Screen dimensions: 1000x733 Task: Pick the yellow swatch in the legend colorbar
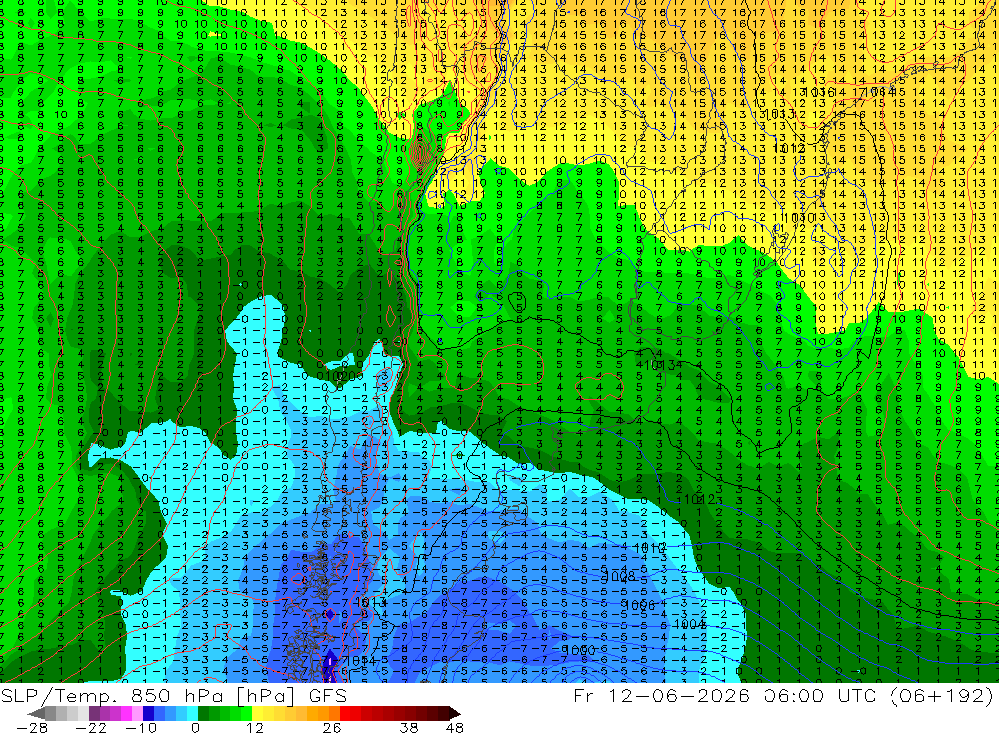(x=258, y=713)
